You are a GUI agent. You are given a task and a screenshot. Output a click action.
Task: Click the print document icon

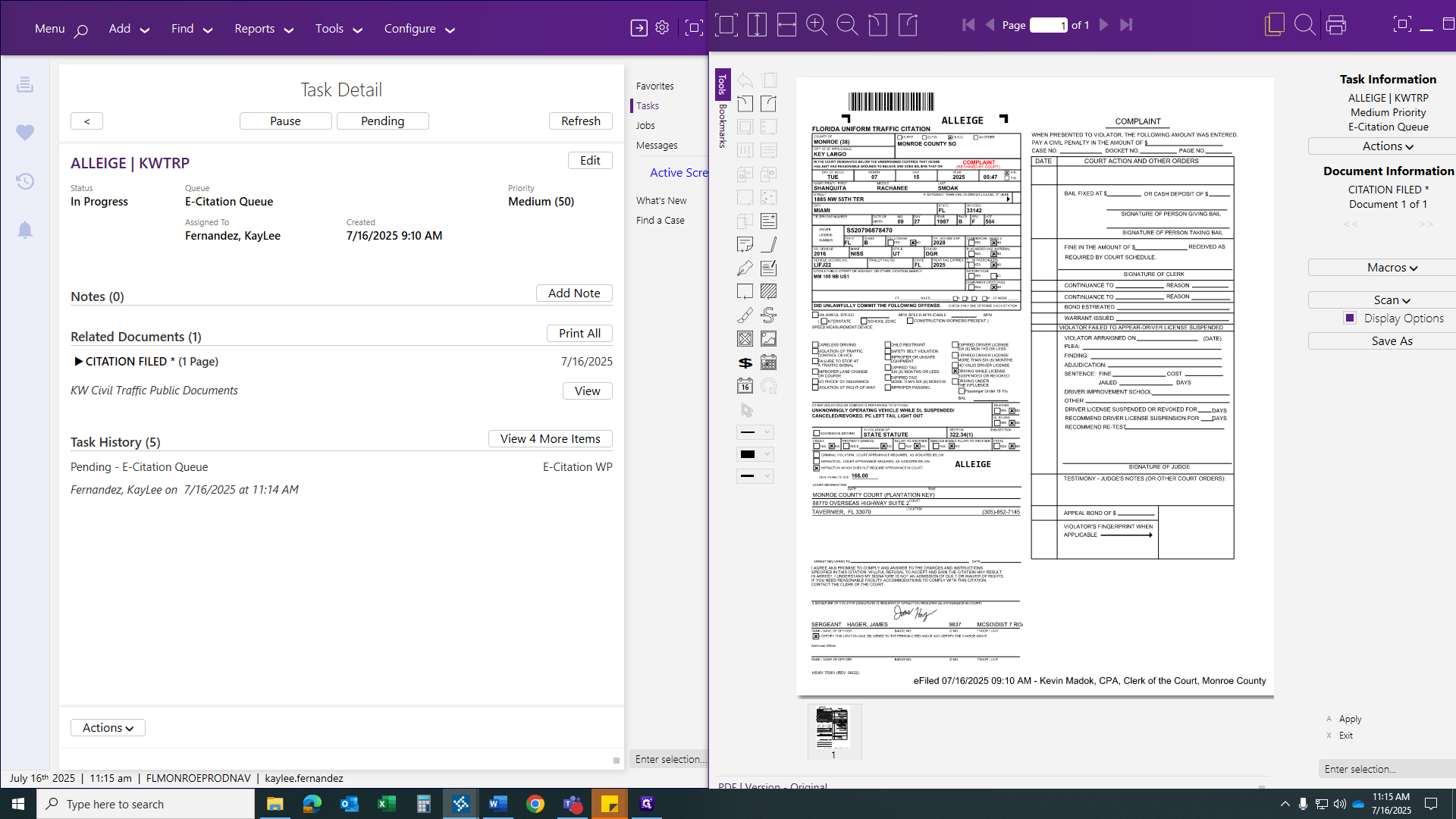[x=1336, y=25]
